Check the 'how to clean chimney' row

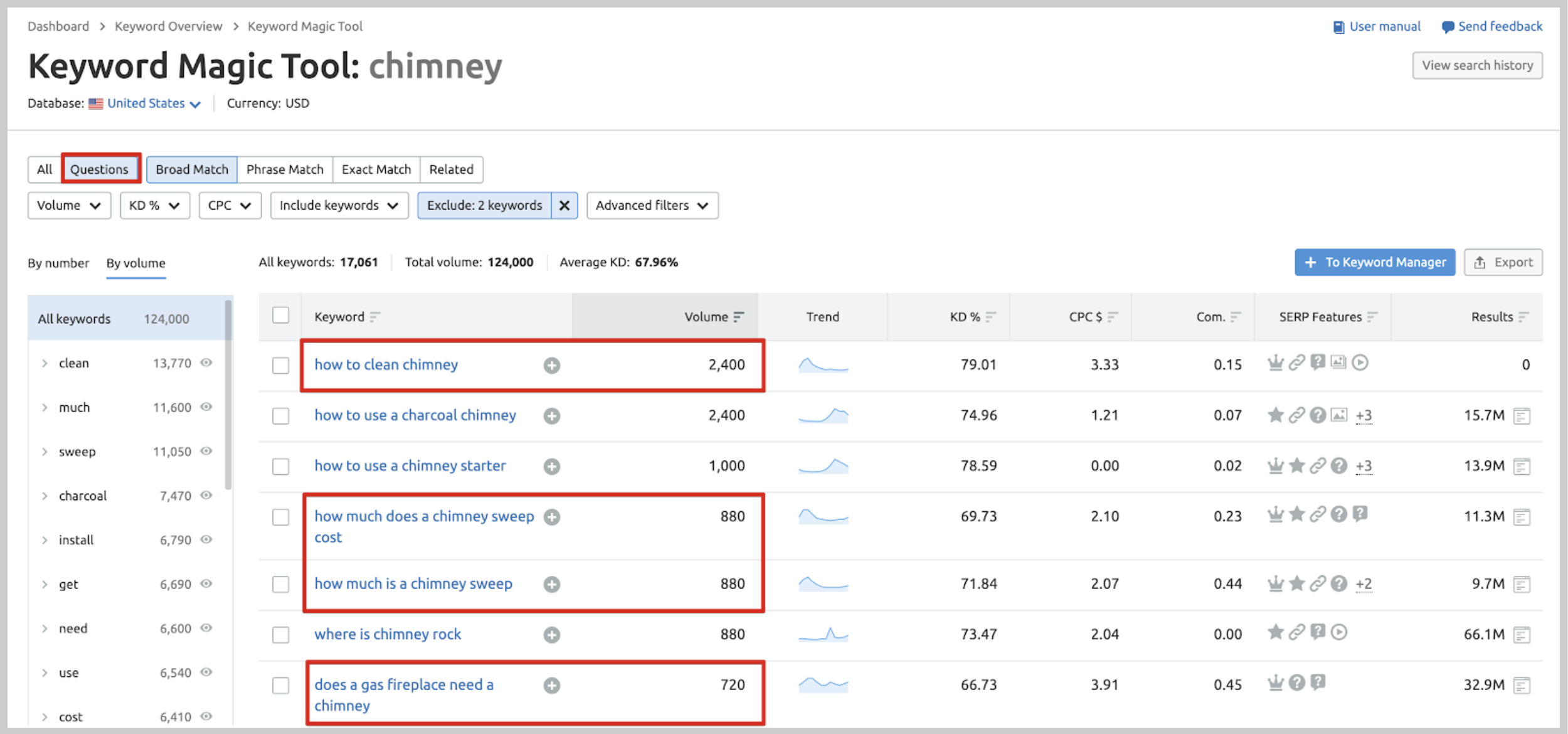(280, 365)
